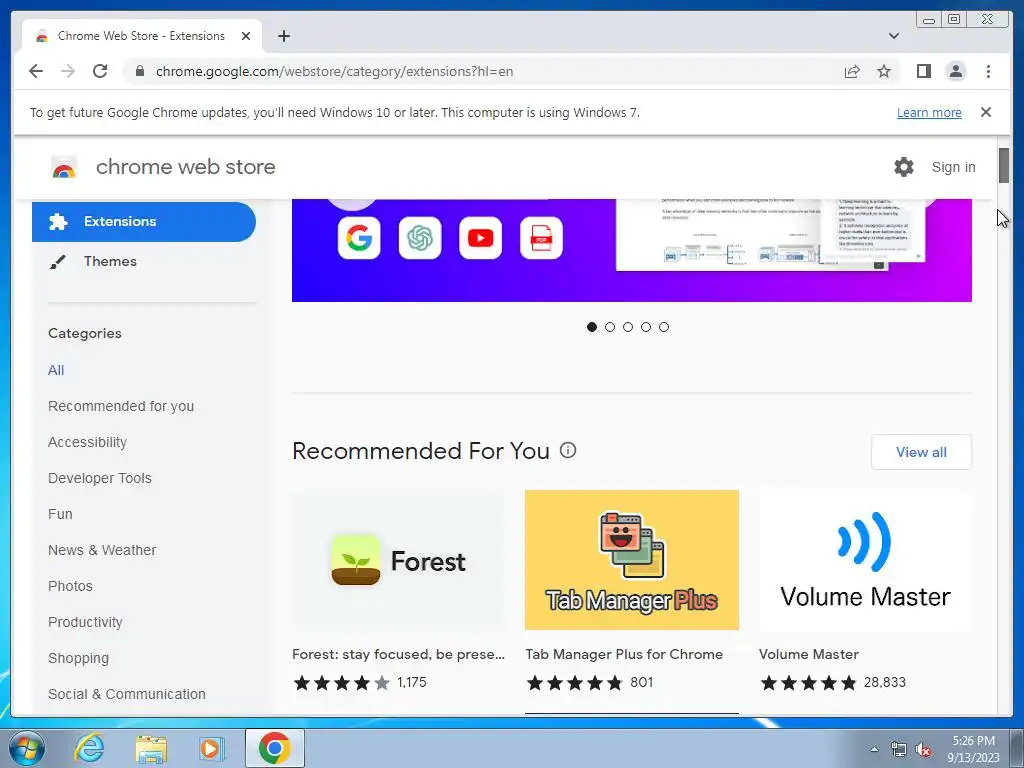Click Sign in to the web store
Screen dimensions: 1024x768
pyautogui.click(x=953, y=167)
